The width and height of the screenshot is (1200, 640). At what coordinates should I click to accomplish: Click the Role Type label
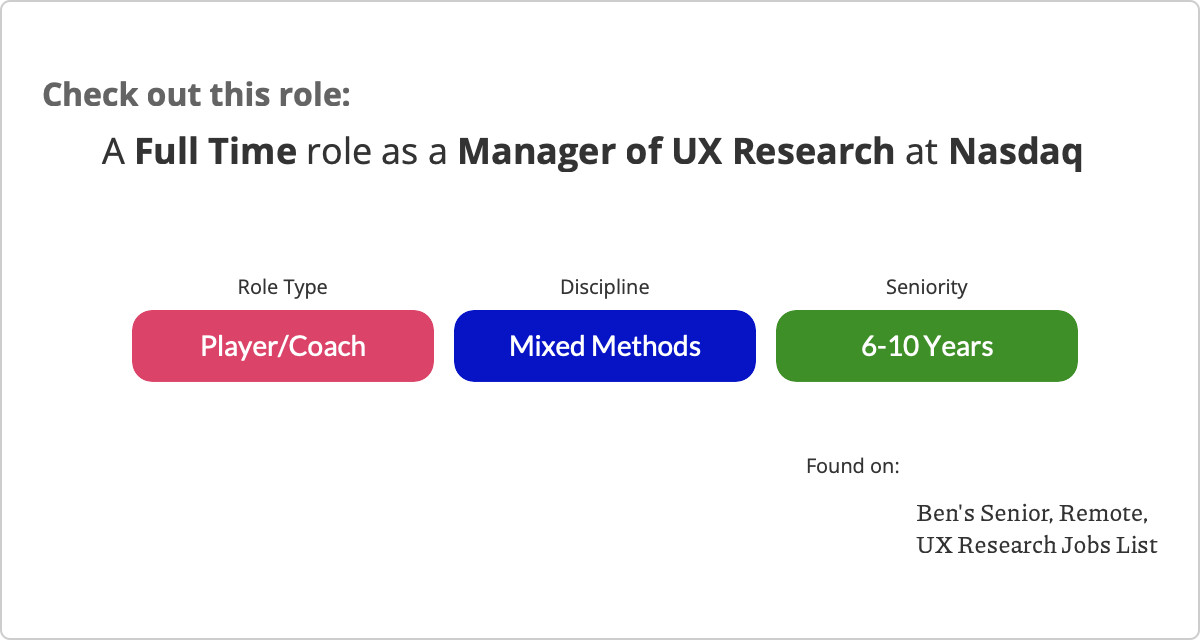click(x=282, y=287)
